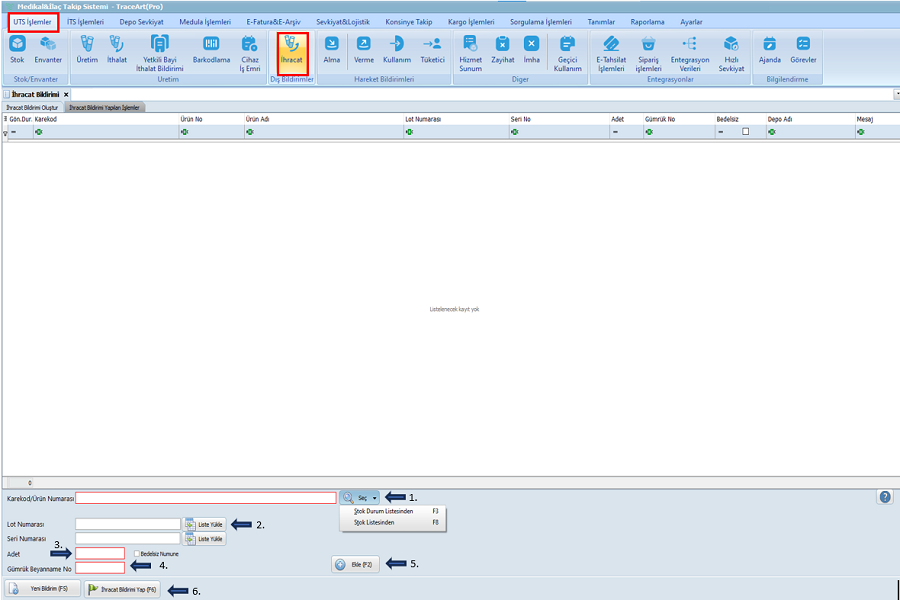Viewport: 900px width, 600px height.
Task: Open the Raporlama ribbon tab
Action: pyautogui.click(x=647, y=21)
